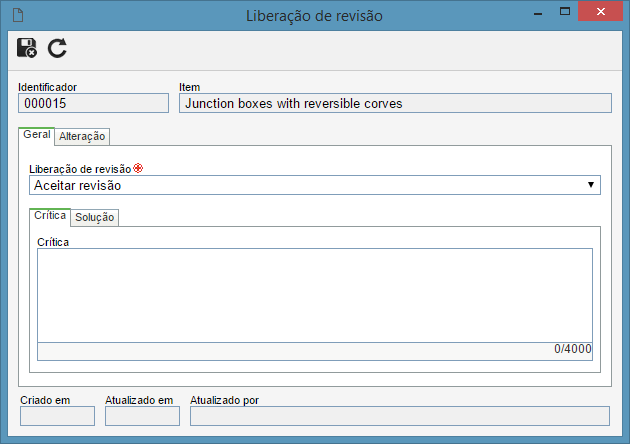Click the Atualizado por field
This screenshot has width=630, height=444.
click(x=400, y=416)
